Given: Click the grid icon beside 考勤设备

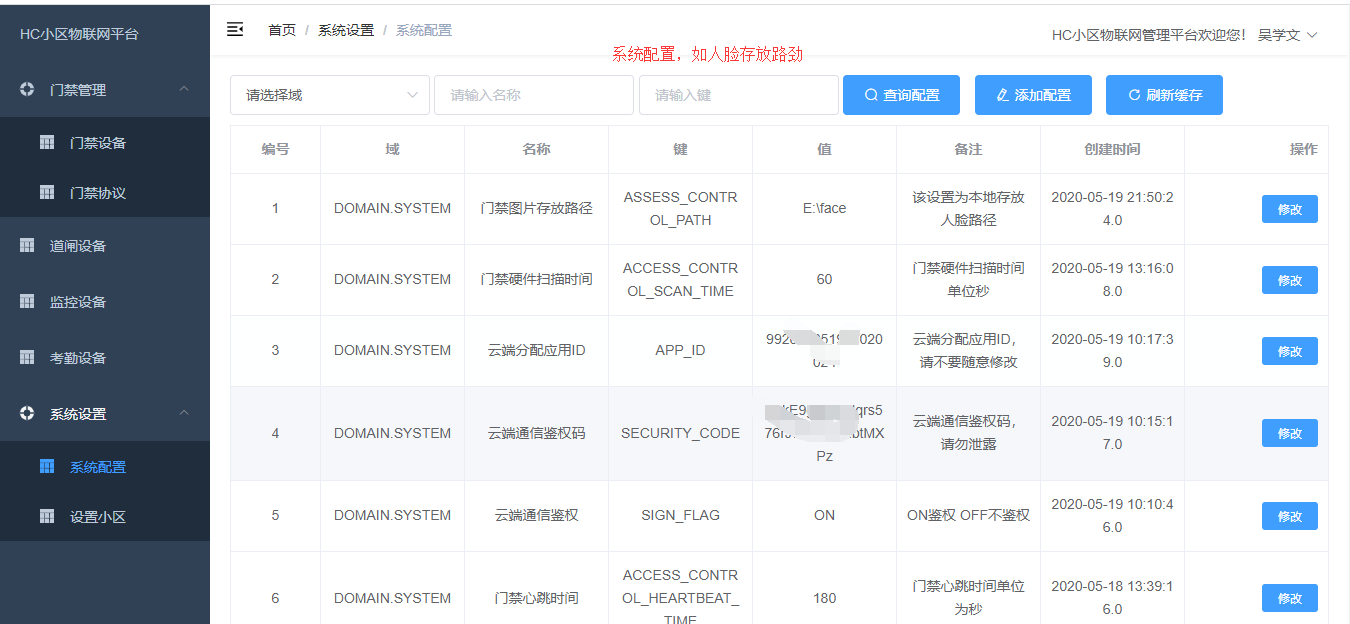Looking at the screenshot, I should pos(27,358).
